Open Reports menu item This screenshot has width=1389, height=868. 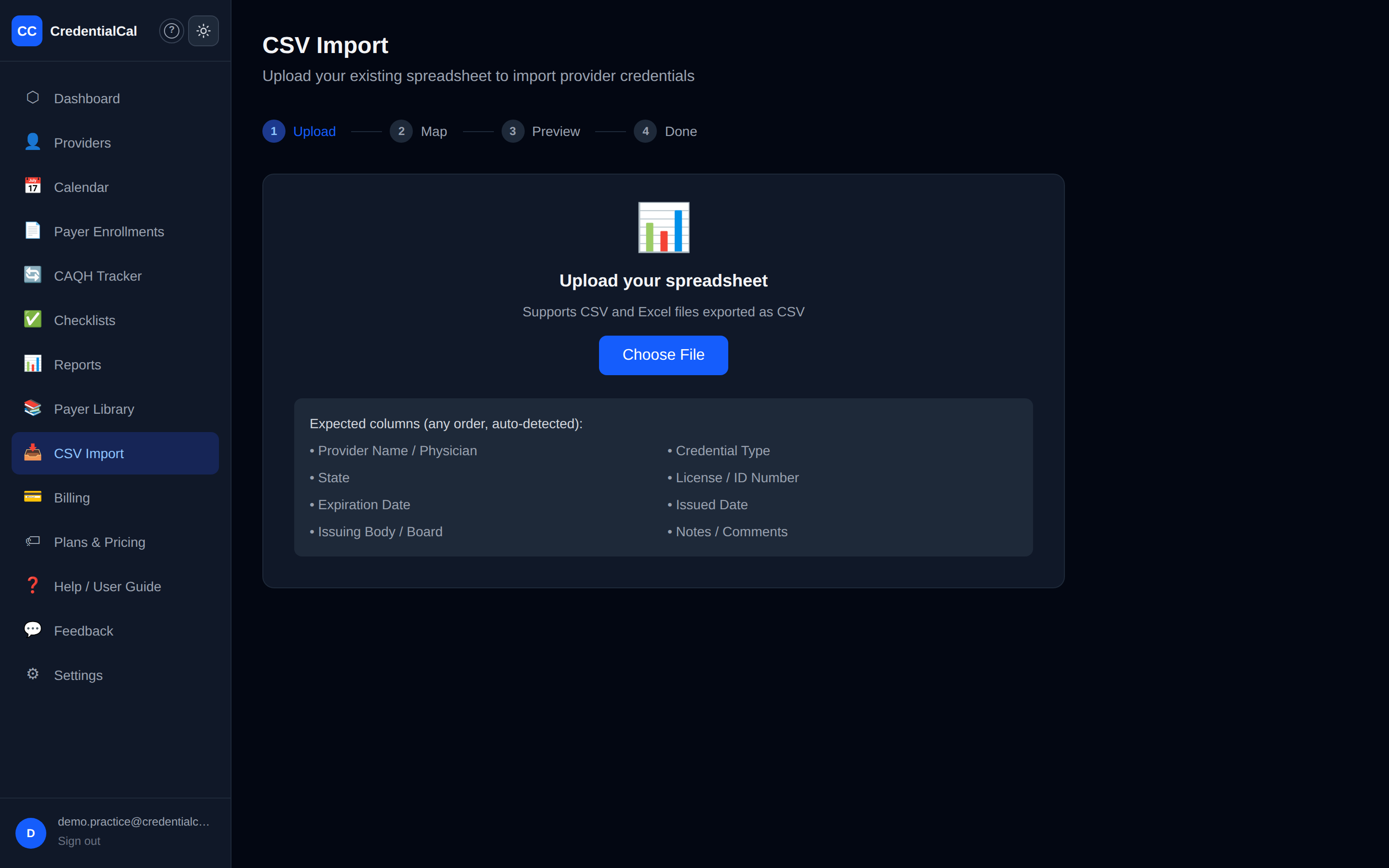(x=115, y=365)
